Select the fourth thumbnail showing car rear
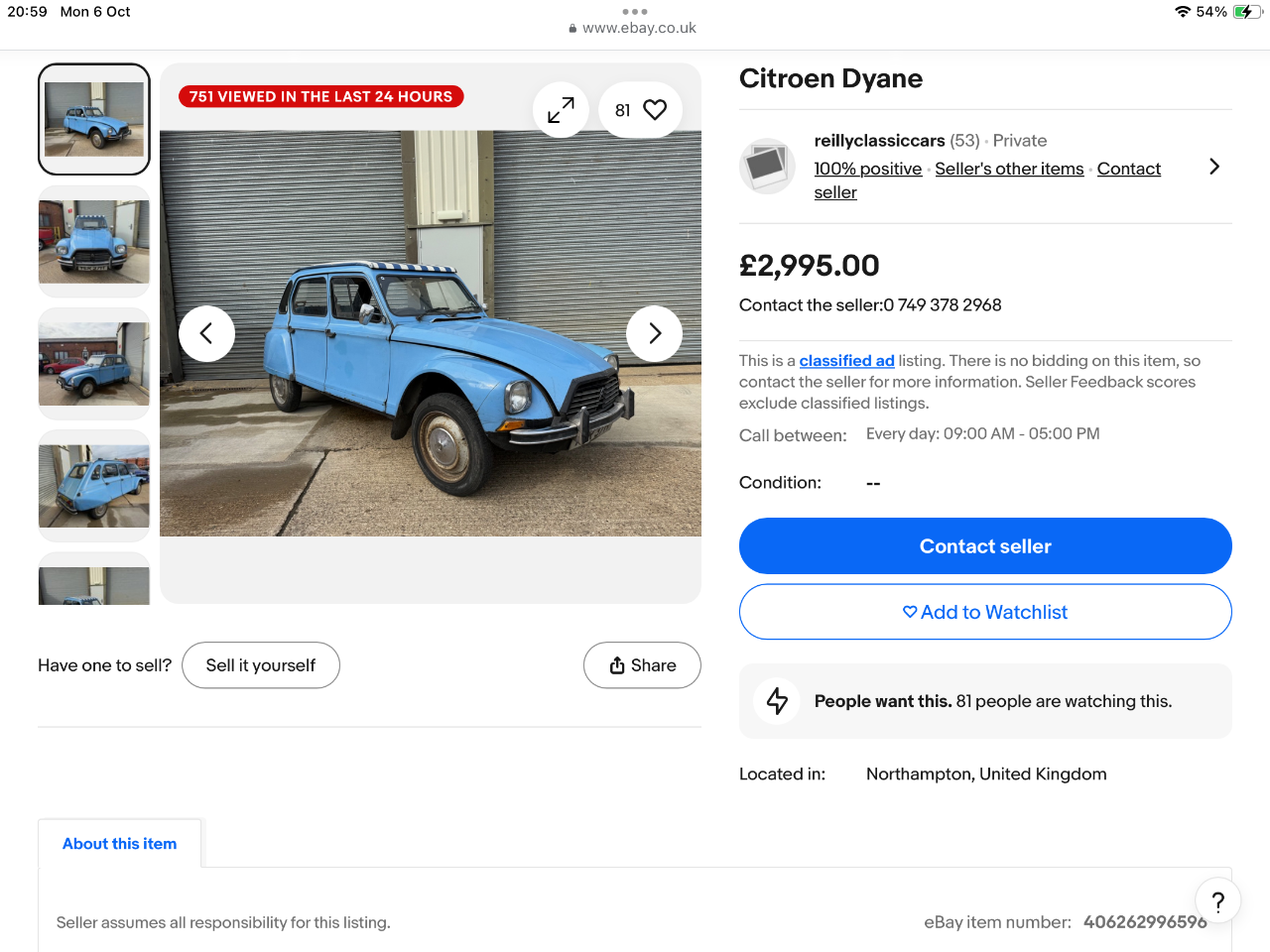This screenshot has height=952, width=1270. click(x=94, y=486)
